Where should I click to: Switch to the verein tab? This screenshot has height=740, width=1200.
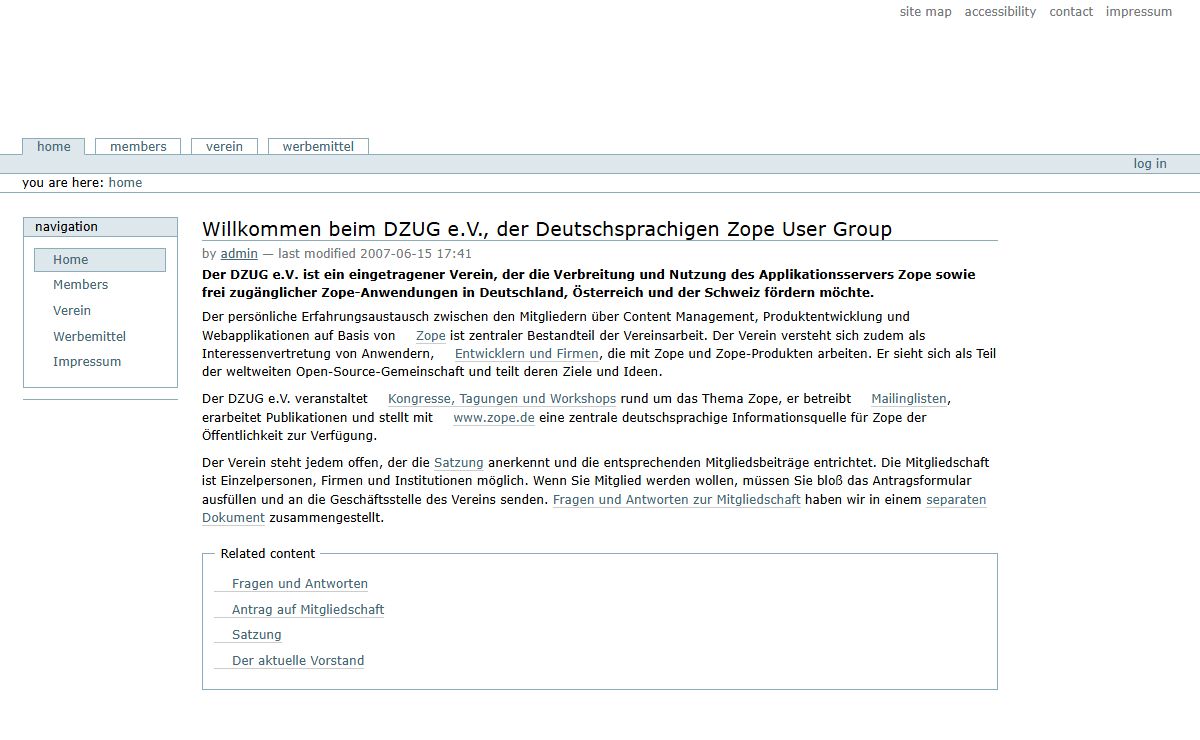pos(224,146)
